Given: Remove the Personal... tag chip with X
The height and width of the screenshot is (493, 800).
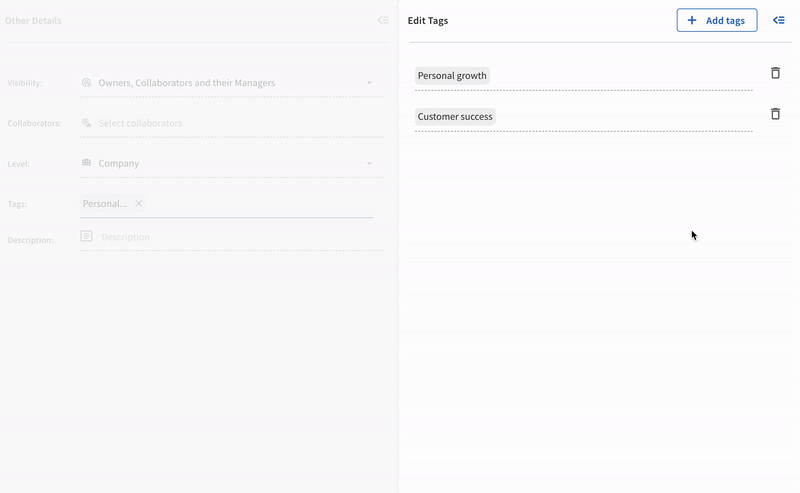Looking at the screenshot, I should click(x=139, y=203).
